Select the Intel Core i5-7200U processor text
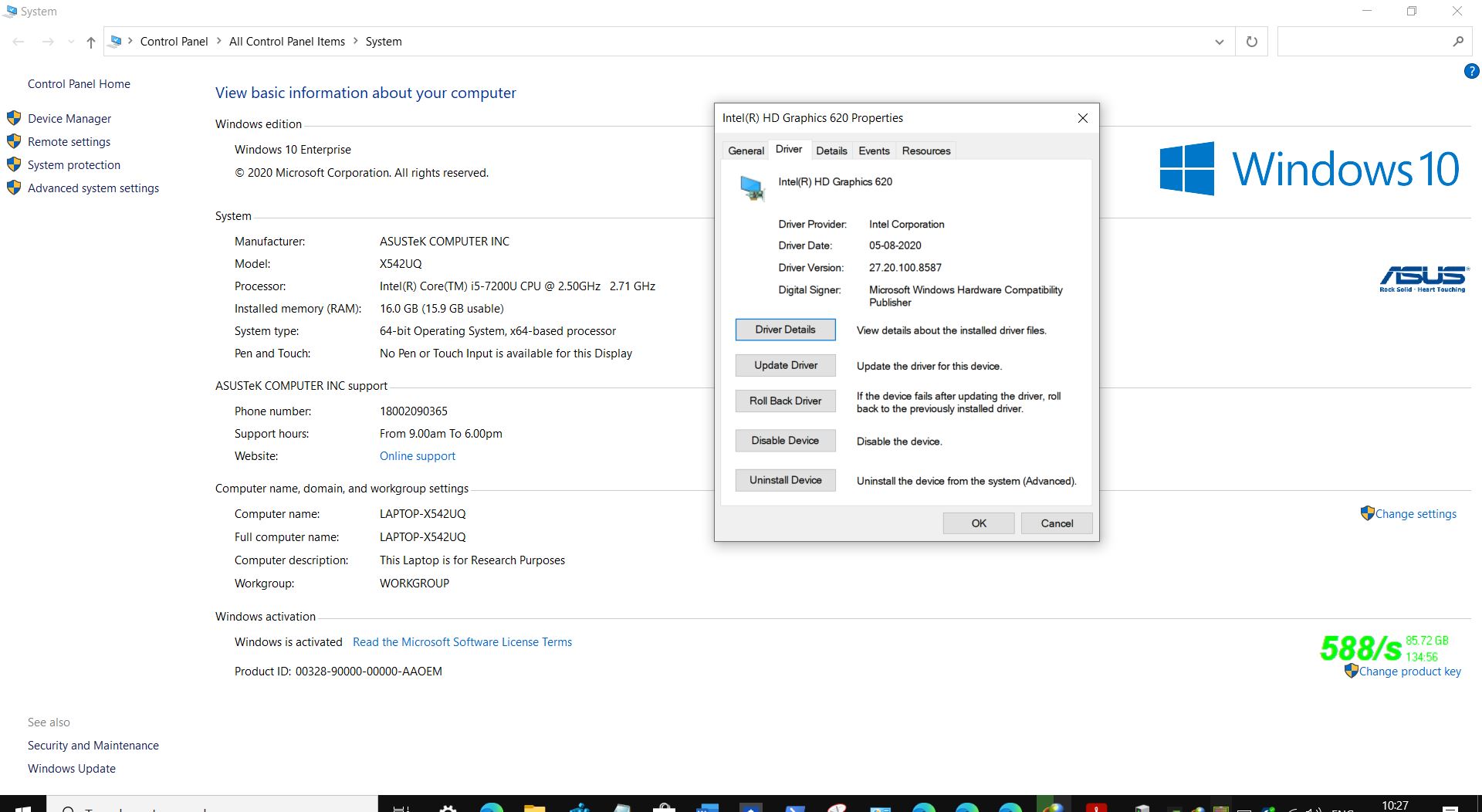1482x812 pixels. click(x=517, y=286)
